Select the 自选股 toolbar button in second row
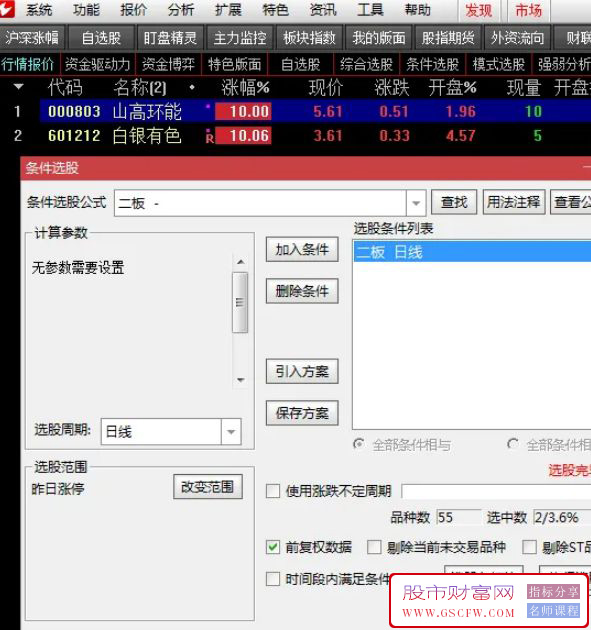 (101, 38)
